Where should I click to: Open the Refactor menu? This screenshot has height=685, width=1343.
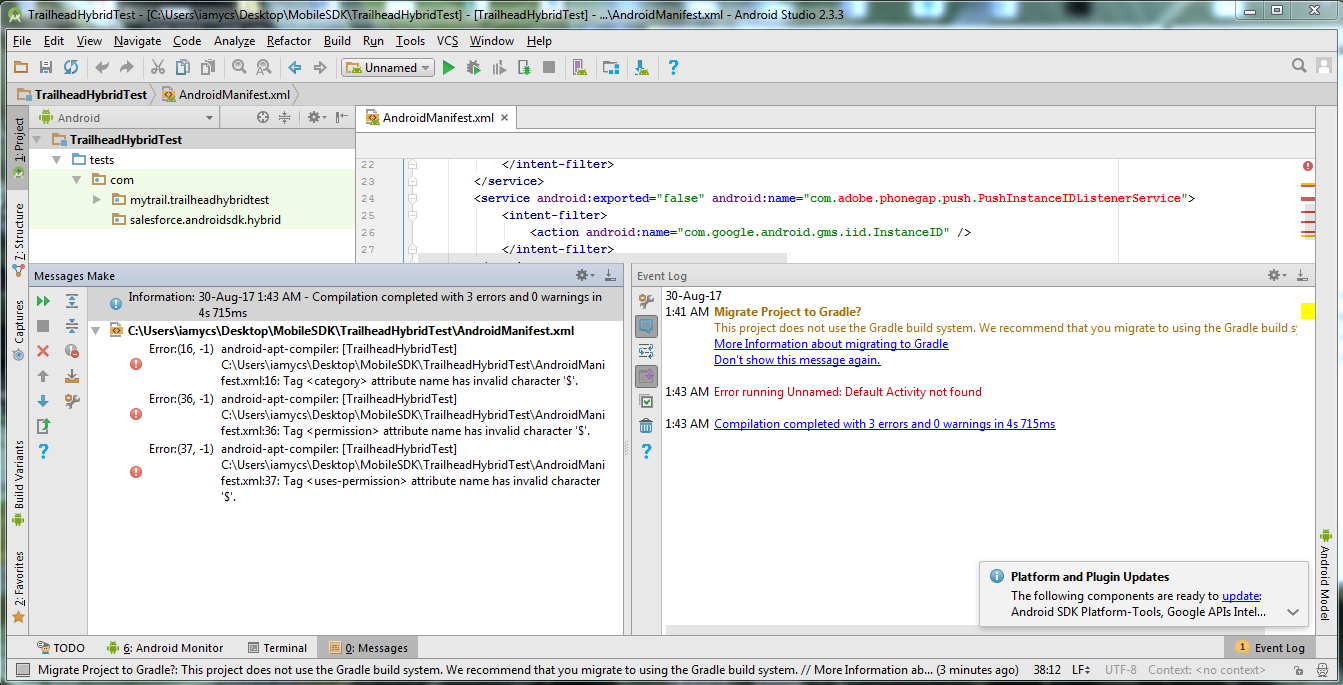[x=288, y=41]
